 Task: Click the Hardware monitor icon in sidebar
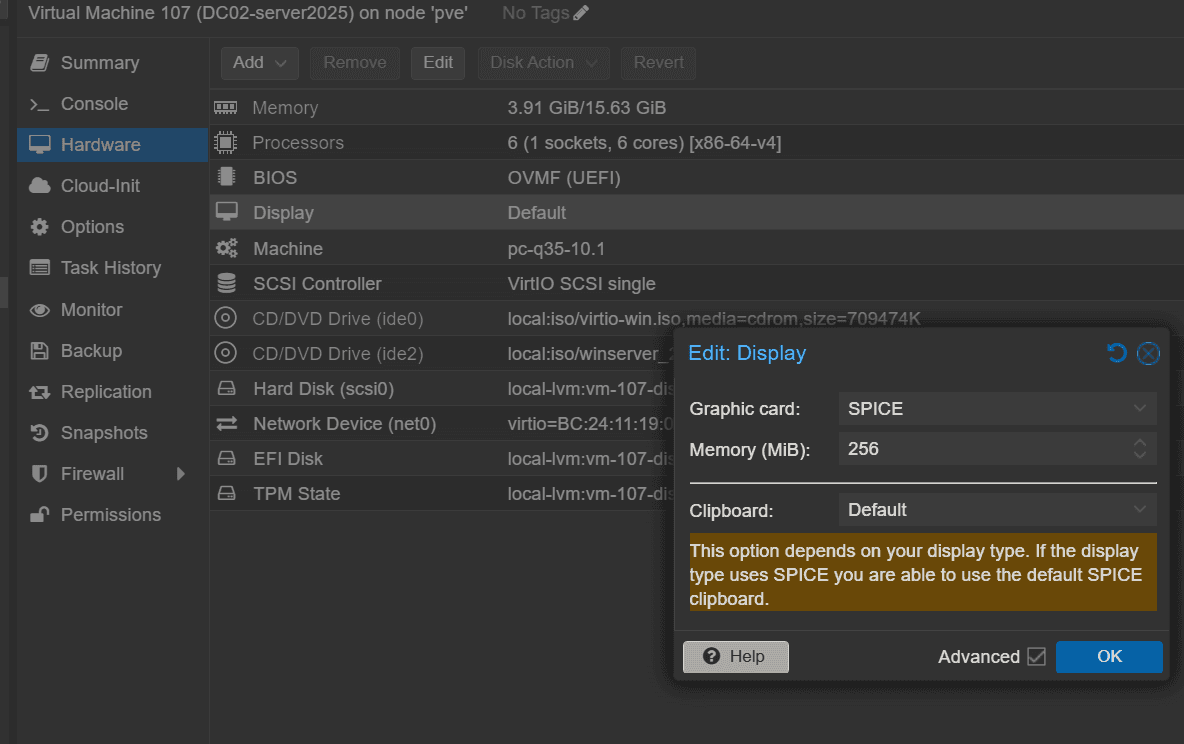(39, 144)
